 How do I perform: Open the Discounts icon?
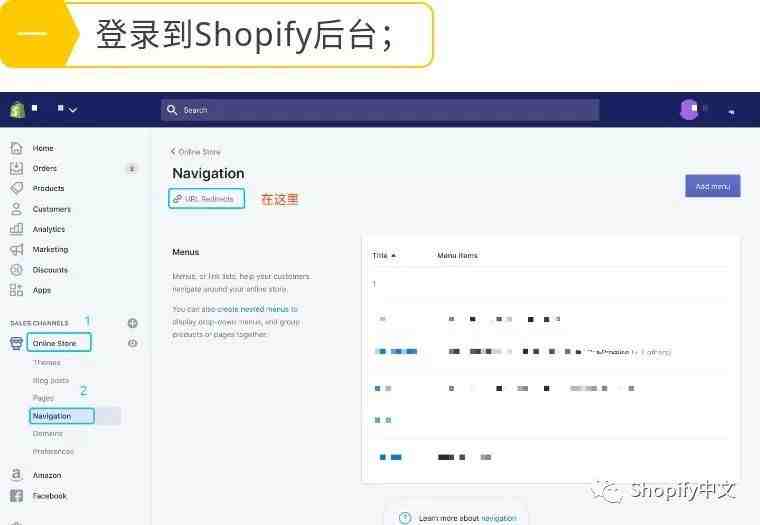pos(16,270)
